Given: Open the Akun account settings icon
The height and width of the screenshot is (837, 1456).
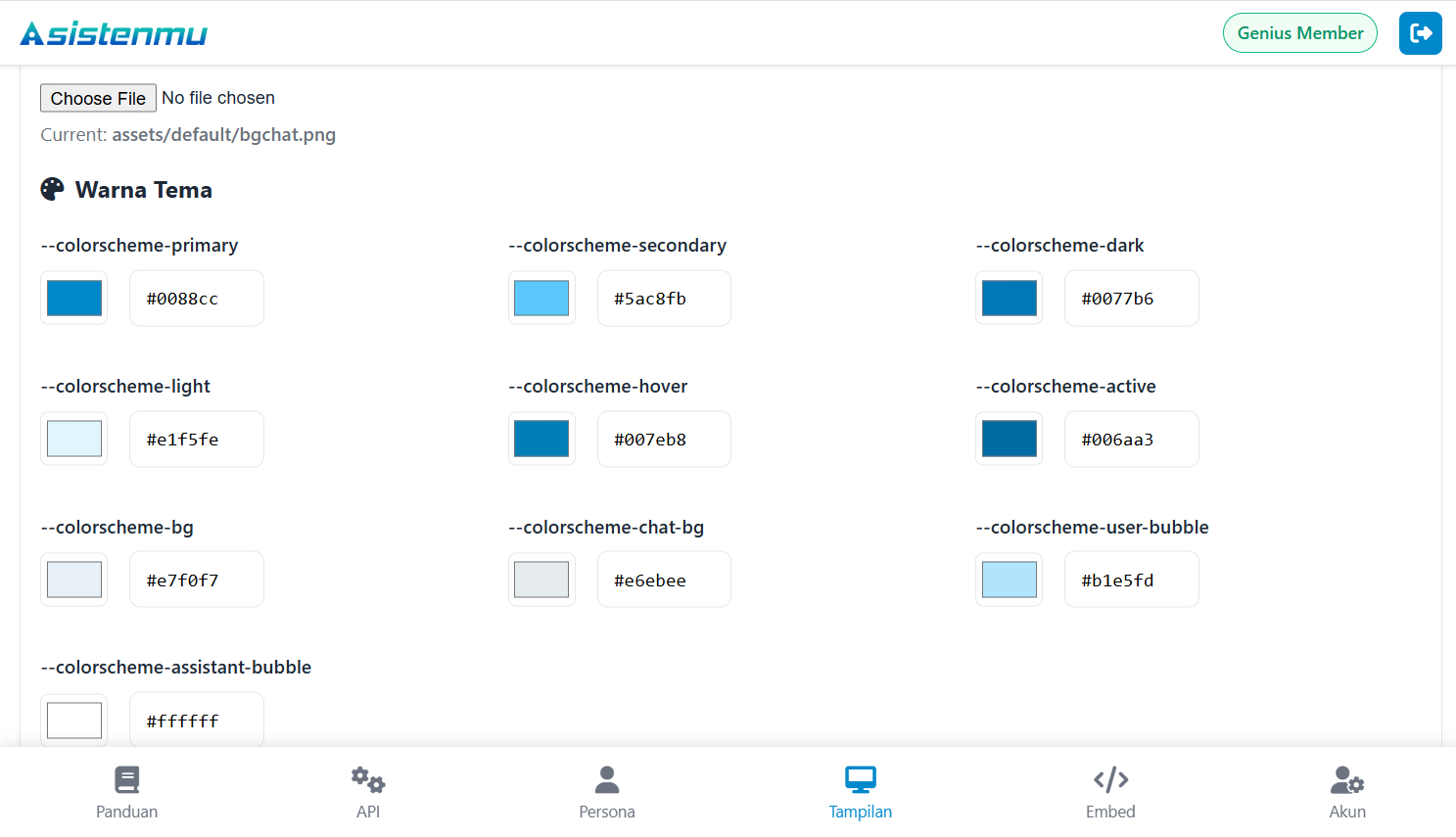Looking at the screenshot, I should (1346, 780).
